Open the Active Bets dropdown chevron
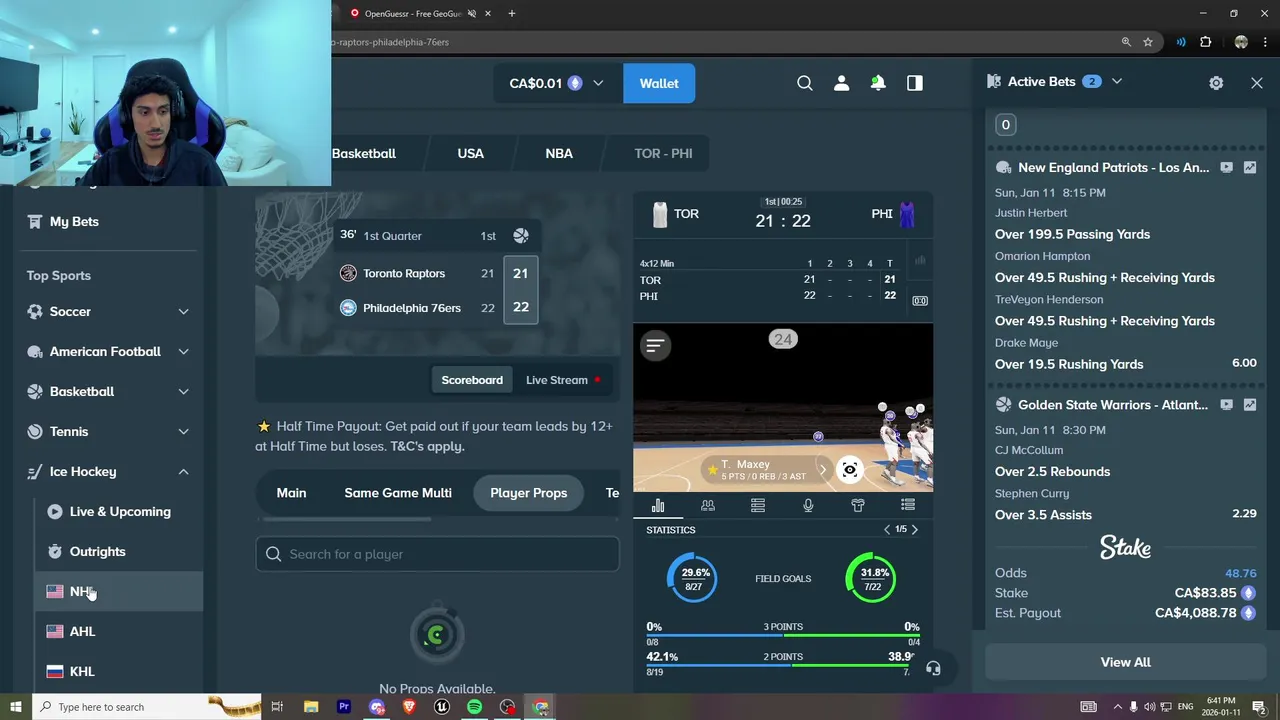This screenshot has width=1280, height=720. [1117, 82]
